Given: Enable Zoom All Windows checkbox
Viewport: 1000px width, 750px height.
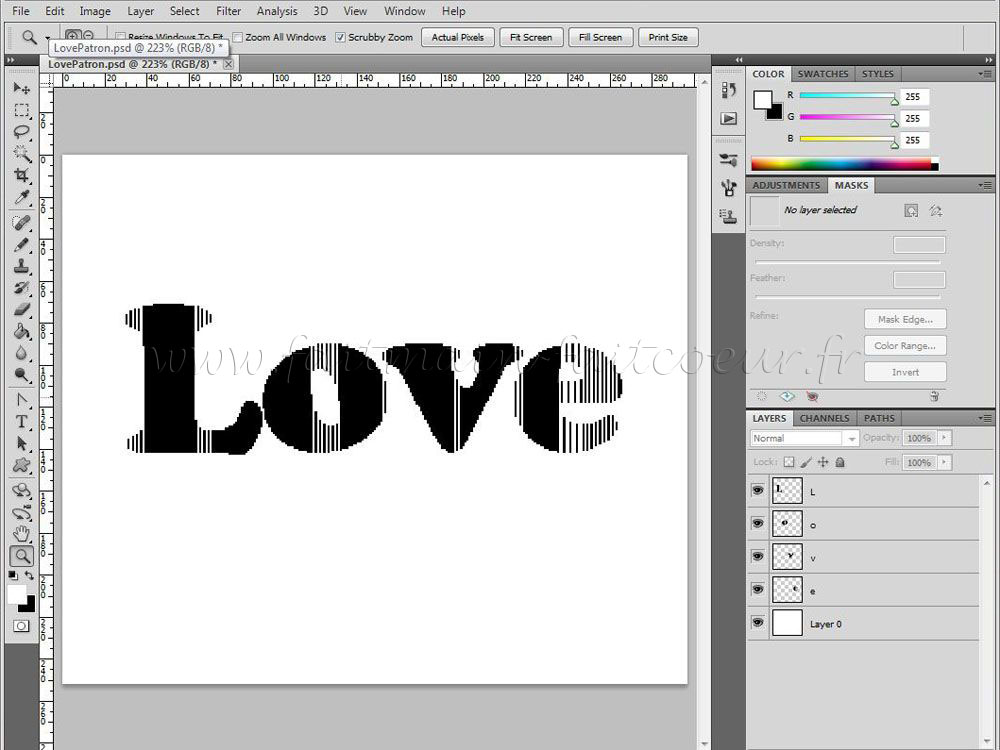Looking at the screenshot, I should click(x=238, y=38).
